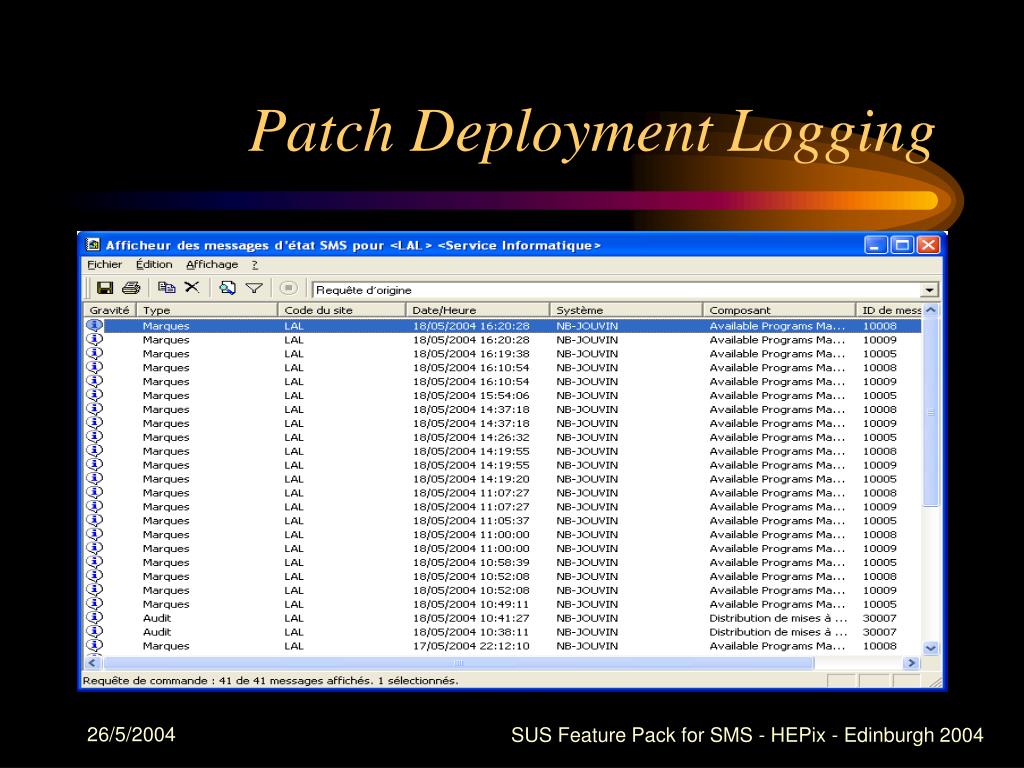
Task: Click info icon of the 10:58:39 row
Action: click(x=95, y=562)
